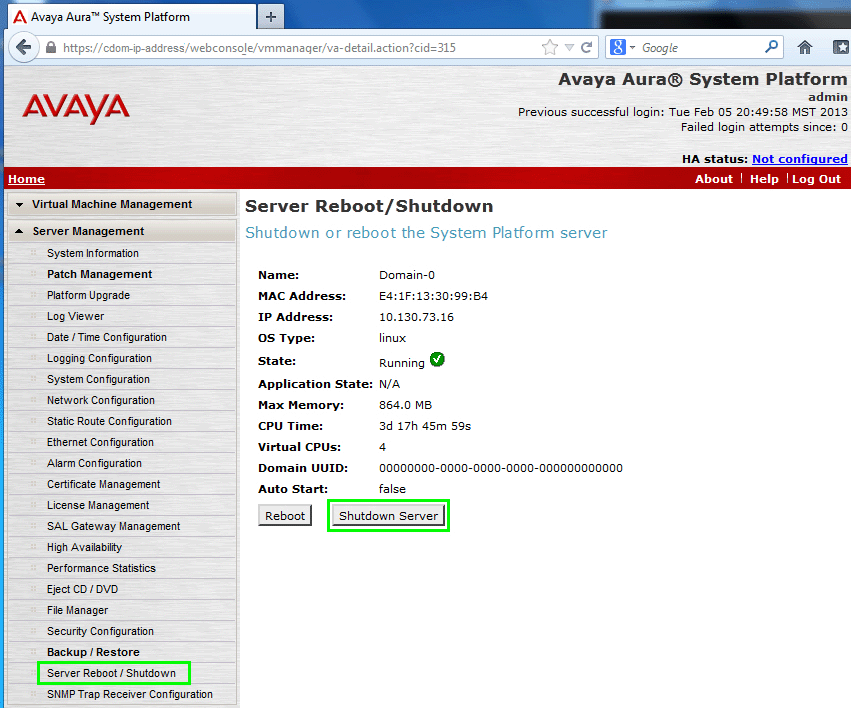Viewport: 851px width, 708px height.
Task: Open Backup / Restore
Action: 93,652
